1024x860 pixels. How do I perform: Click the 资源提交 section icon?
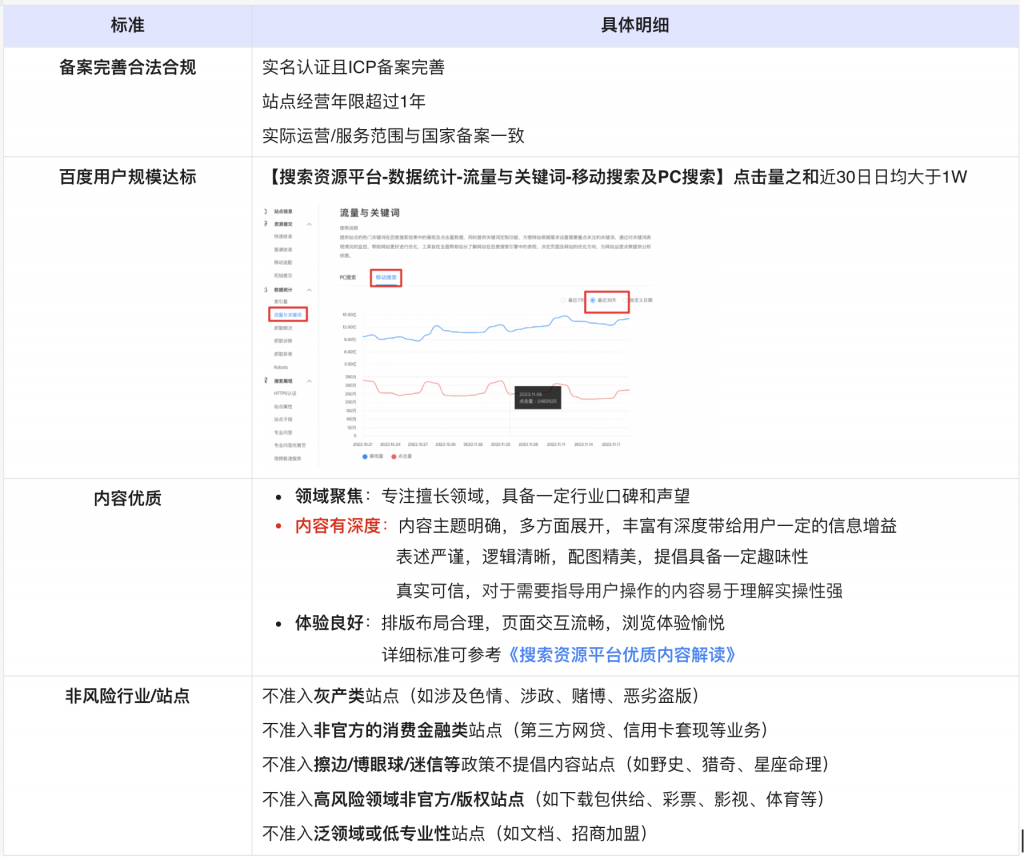[266, 225]
